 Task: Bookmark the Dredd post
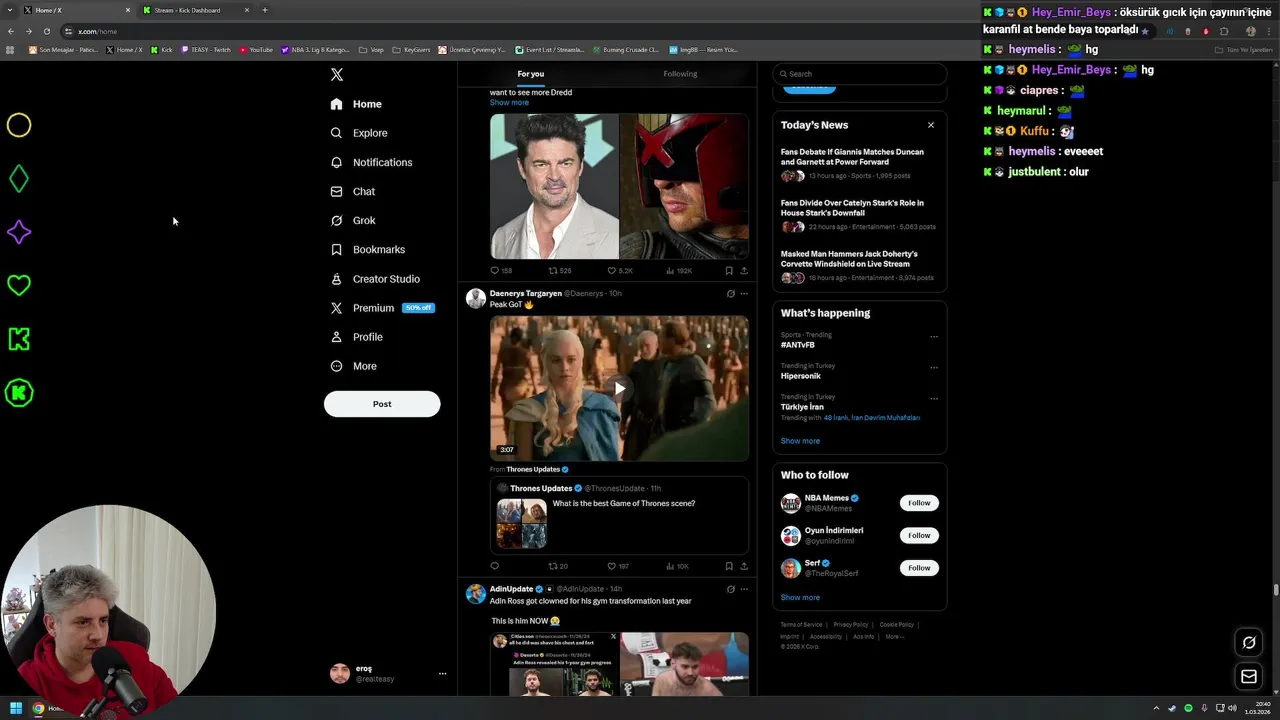(x=729, y=271)
